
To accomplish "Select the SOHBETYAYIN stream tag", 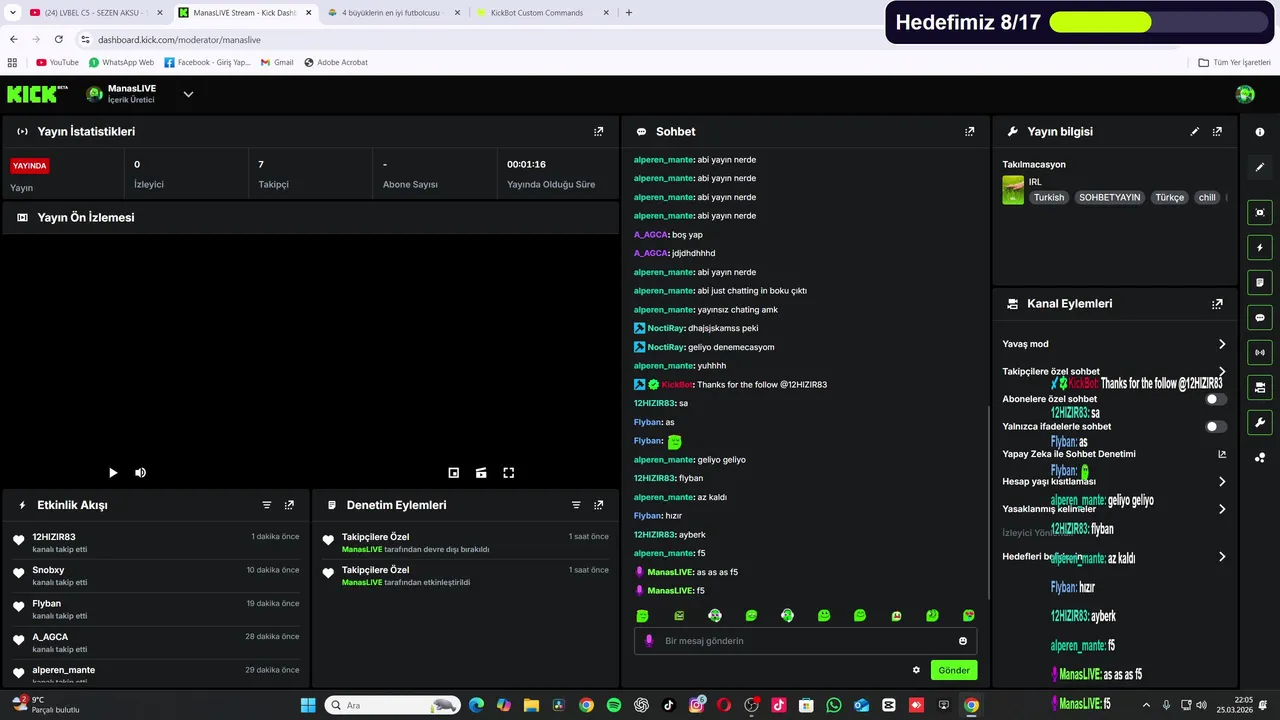I will (x=1109, y=197).
